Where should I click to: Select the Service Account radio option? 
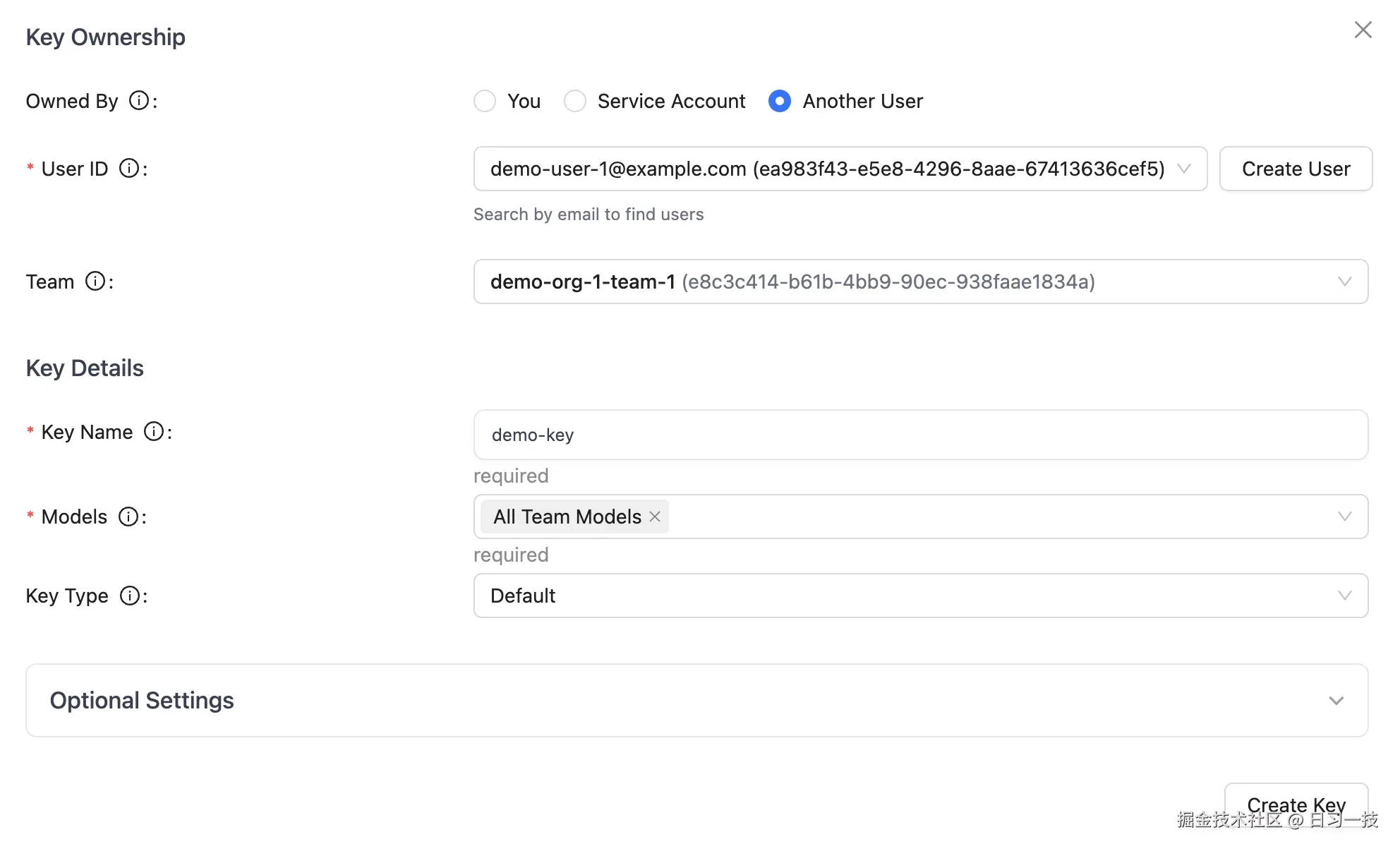click(x=575, y=101)
